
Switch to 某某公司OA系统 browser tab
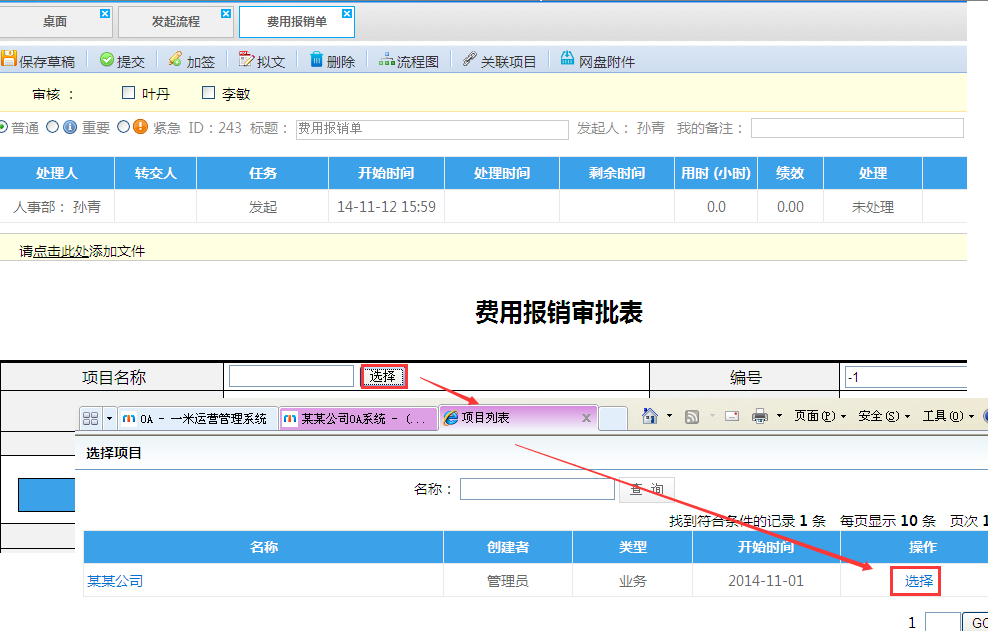[x=359, y=419]
